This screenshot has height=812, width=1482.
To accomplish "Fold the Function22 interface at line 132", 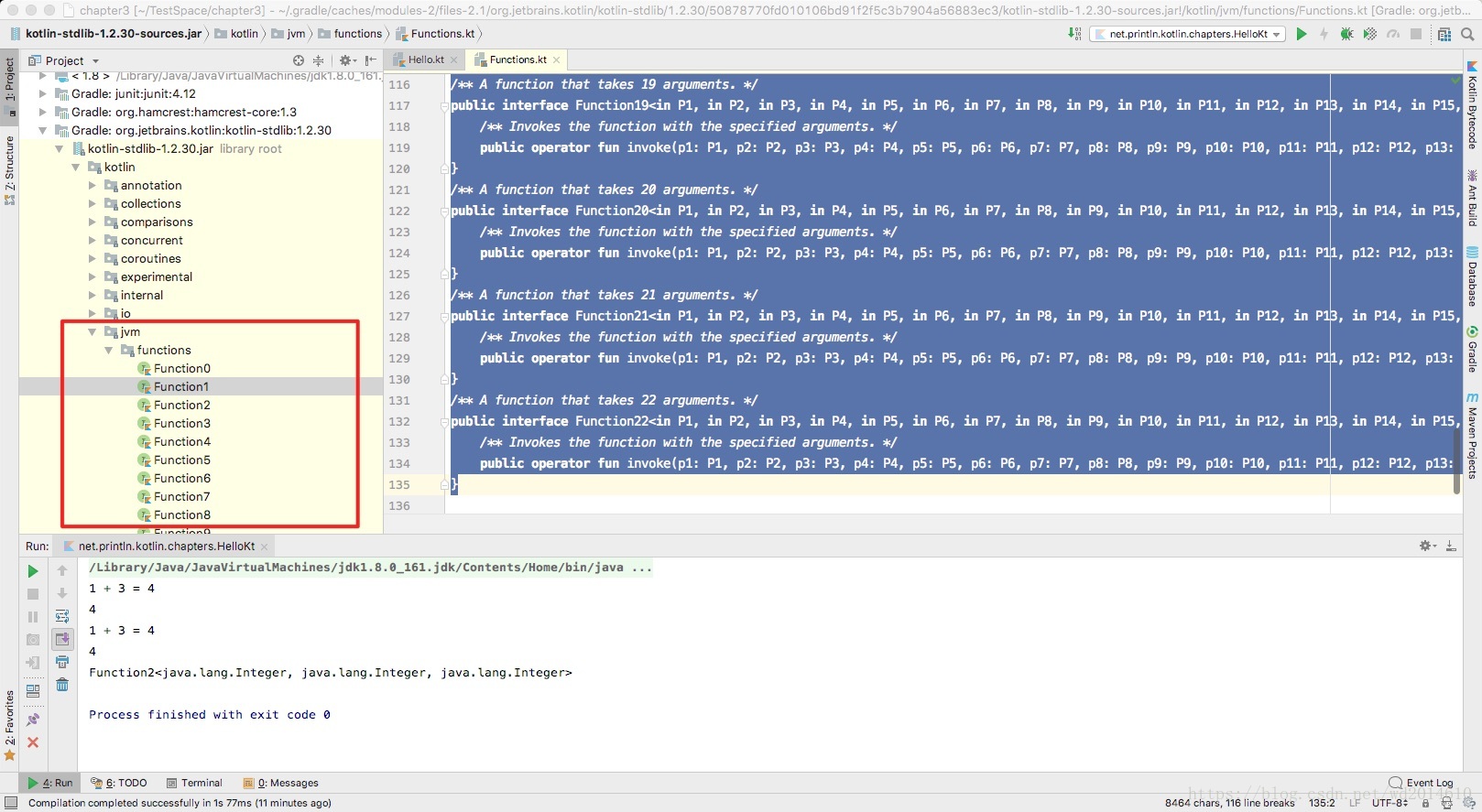I will point(445,421).
